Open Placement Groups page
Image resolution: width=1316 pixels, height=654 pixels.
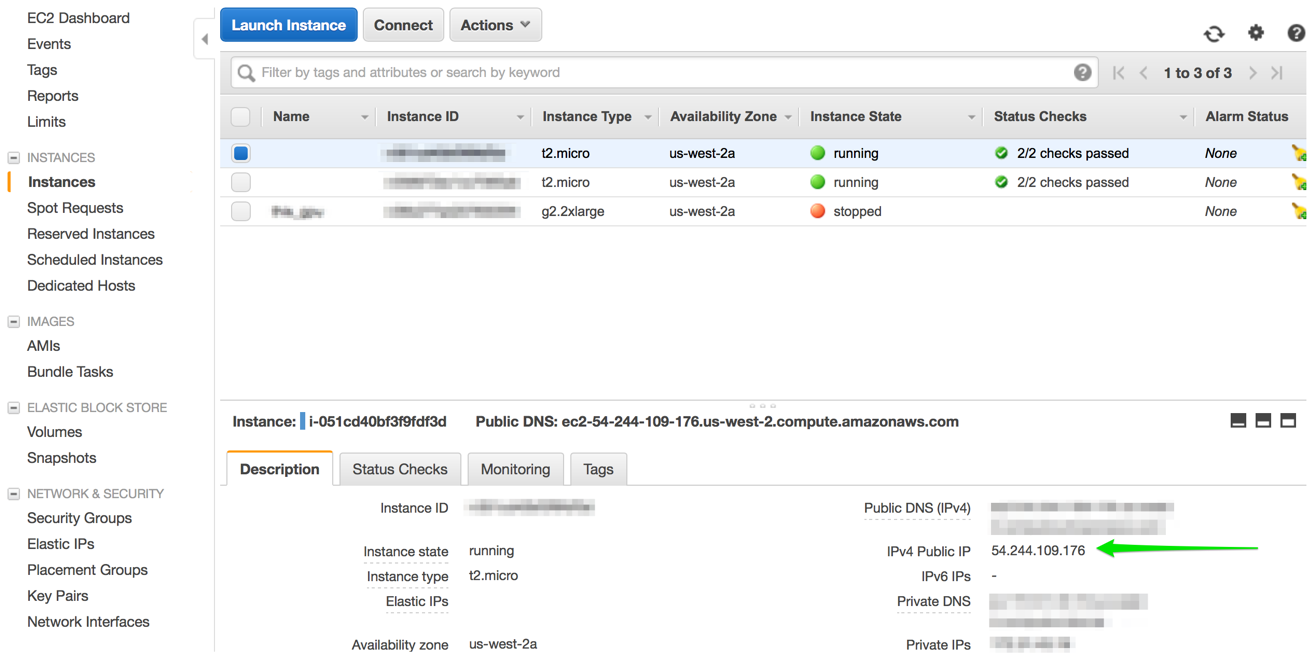coord(87,570)
